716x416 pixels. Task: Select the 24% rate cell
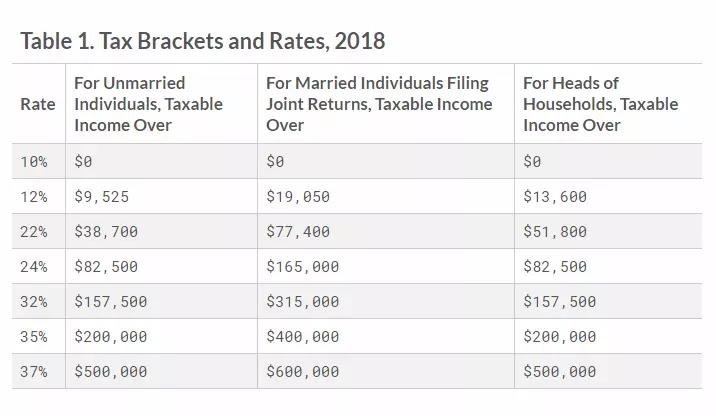click(34, 267)
